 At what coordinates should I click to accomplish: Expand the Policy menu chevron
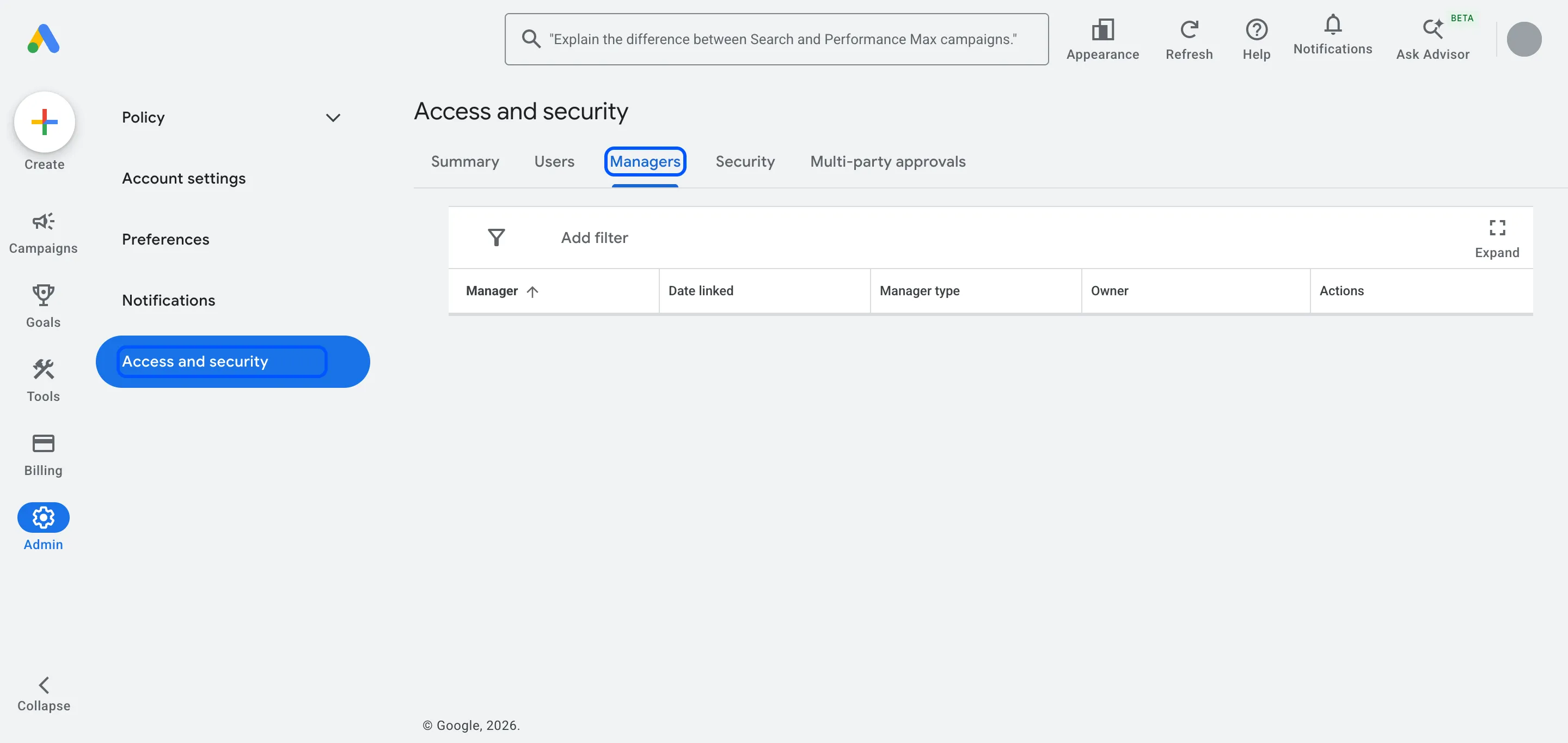332,118
